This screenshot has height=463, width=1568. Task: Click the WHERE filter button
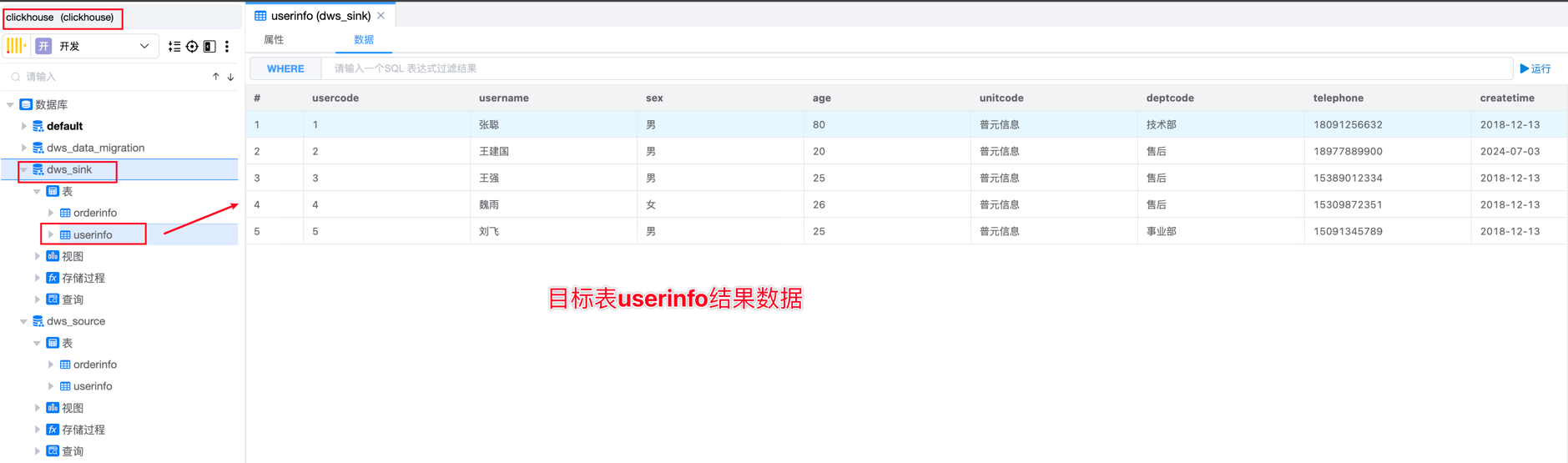(285, 69)
